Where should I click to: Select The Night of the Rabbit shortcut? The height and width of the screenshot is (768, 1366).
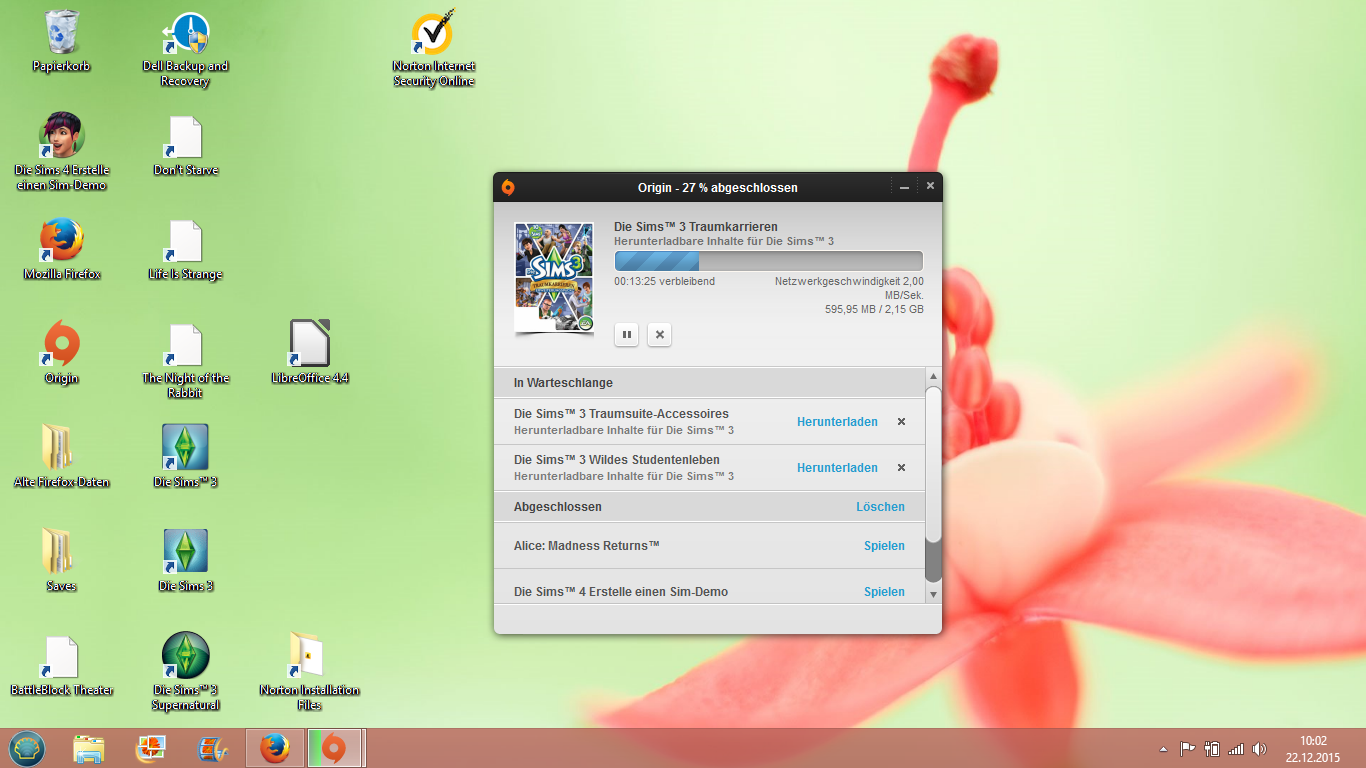click(x=185, y=360)
